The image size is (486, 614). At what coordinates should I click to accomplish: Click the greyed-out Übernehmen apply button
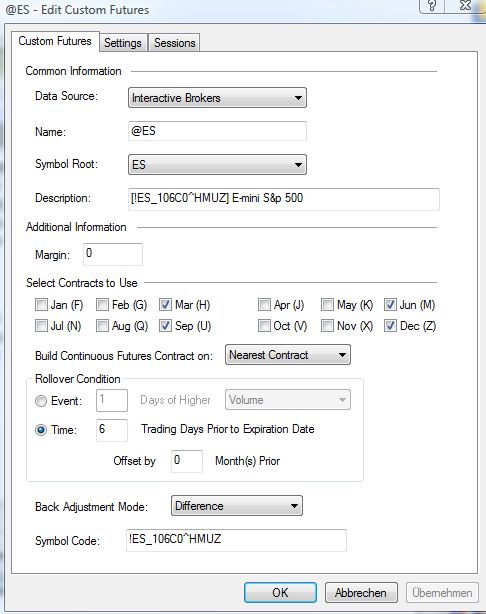[x=442, y=592]
